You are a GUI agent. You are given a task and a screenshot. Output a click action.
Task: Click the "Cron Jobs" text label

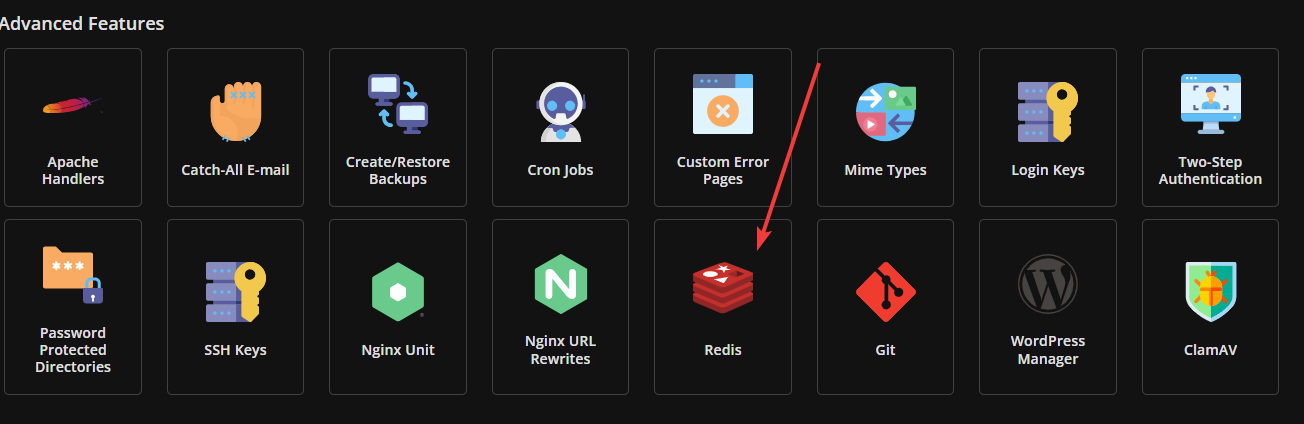pos(560,170)
